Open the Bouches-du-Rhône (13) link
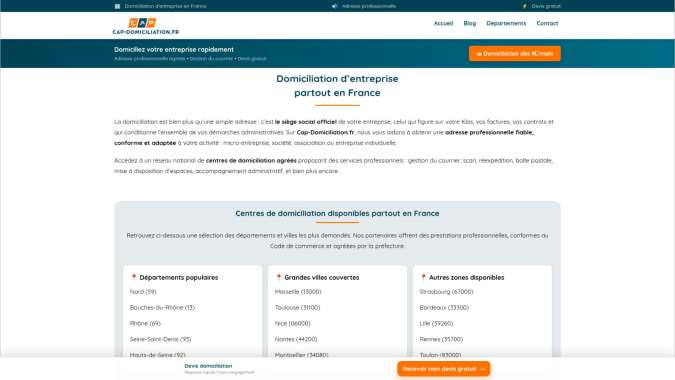This screenshot has width=675, height=380. pos(162,308)
